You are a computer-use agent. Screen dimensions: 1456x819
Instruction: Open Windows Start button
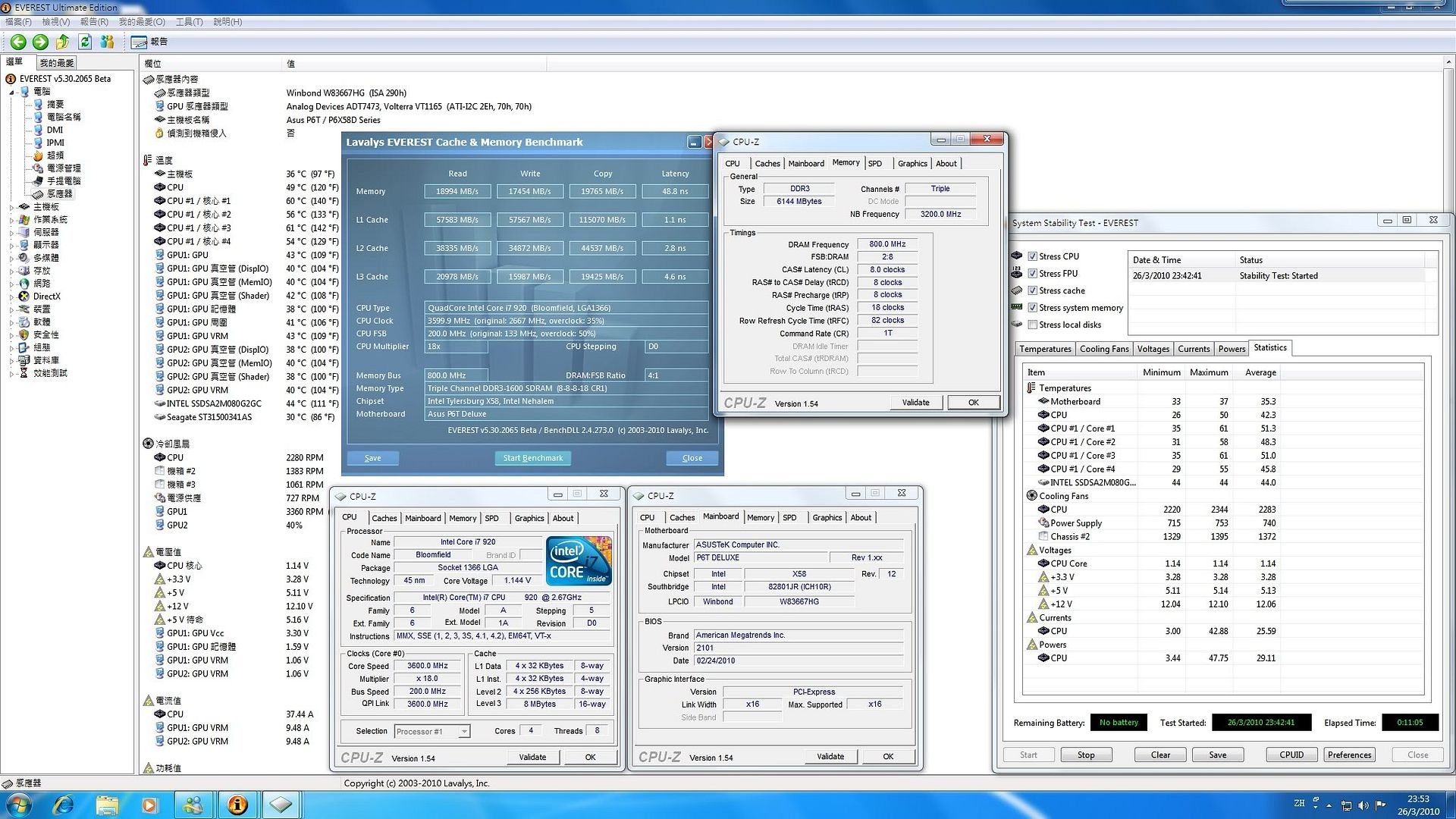click(x=18, y=805)
